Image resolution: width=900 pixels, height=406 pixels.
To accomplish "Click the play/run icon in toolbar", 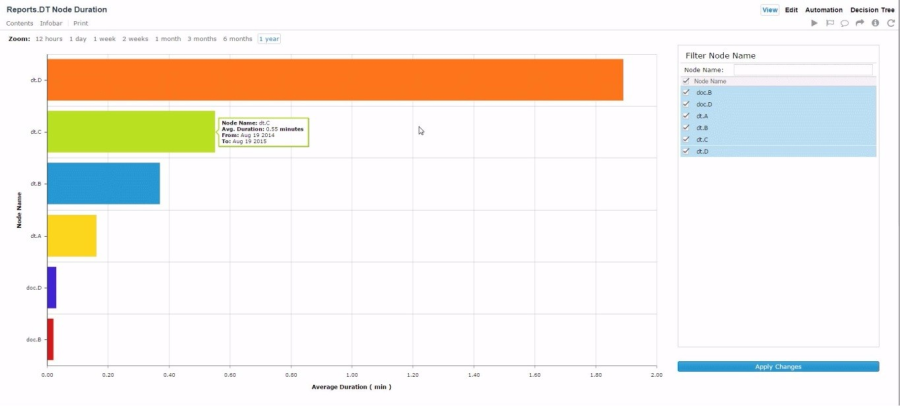I will click(x=815, y=23).
